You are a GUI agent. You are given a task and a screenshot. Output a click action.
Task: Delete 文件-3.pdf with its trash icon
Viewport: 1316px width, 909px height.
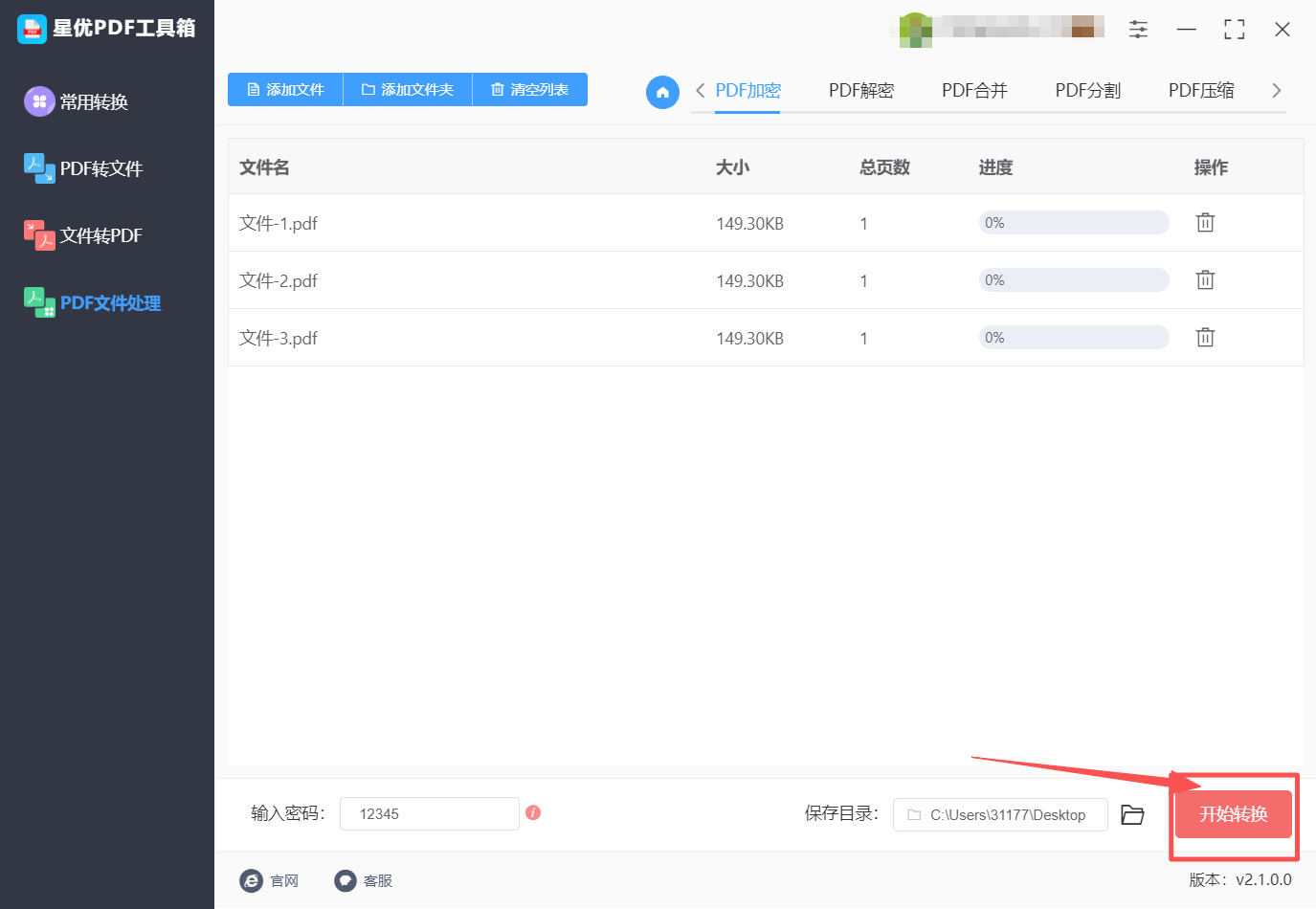(x=1205, y=337)
